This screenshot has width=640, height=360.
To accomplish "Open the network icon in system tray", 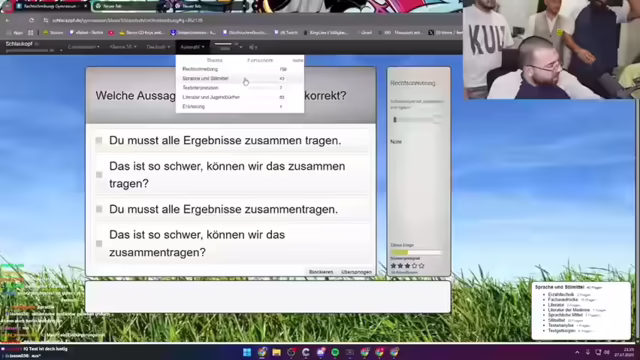I will [598, 352].
